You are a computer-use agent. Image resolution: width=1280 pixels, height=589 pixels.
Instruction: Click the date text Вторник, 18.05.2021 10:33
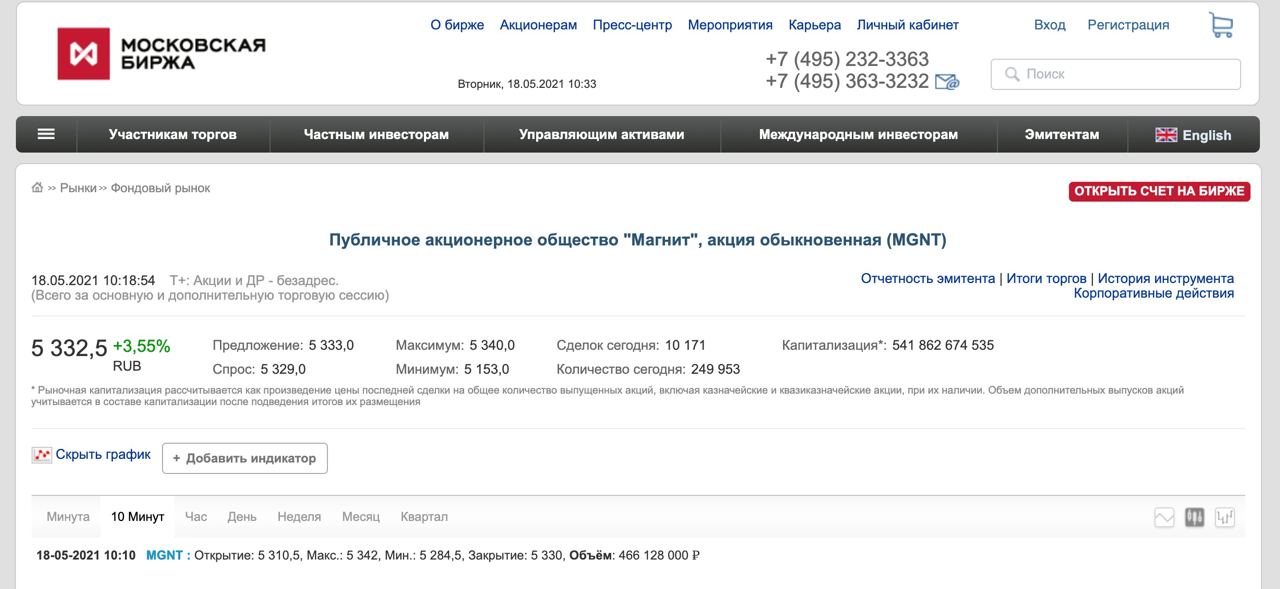(527, 84)
